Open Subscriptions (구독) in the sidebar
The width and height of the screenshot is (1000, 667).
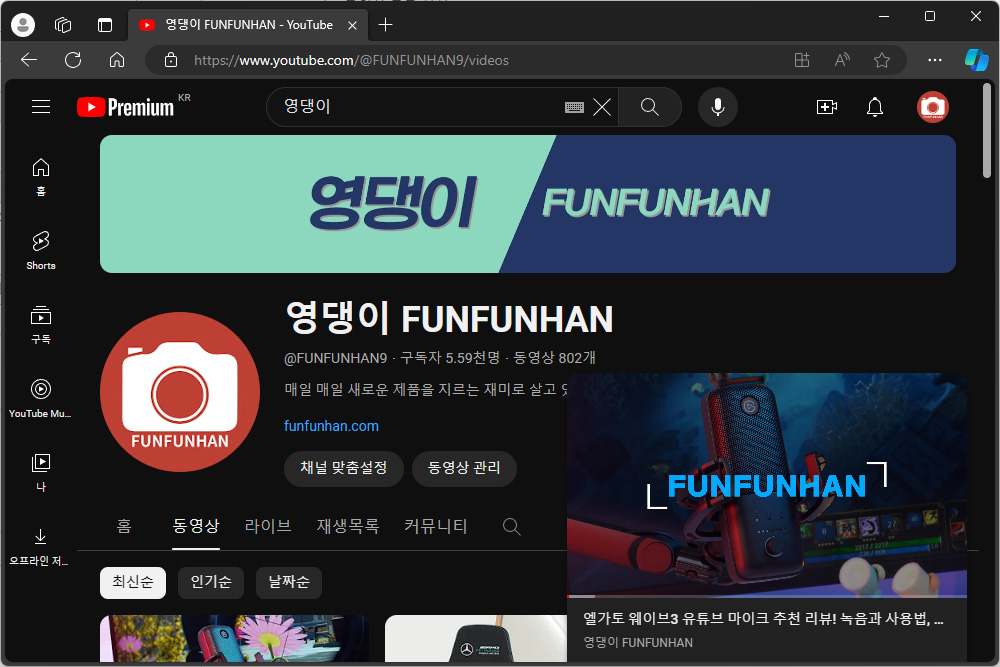point(41,325)
